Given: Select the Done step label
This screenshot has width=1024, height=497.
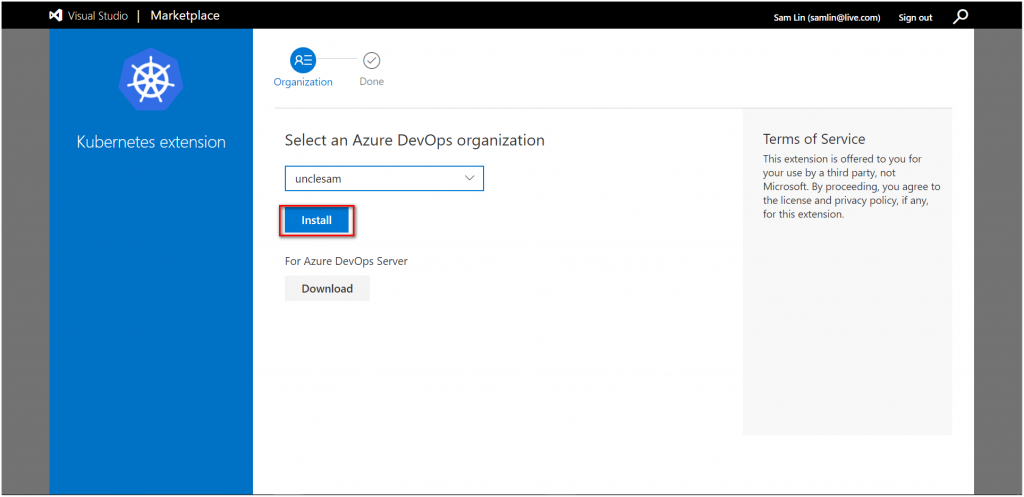Looking at the screenshot, I should tap(371, 82).
